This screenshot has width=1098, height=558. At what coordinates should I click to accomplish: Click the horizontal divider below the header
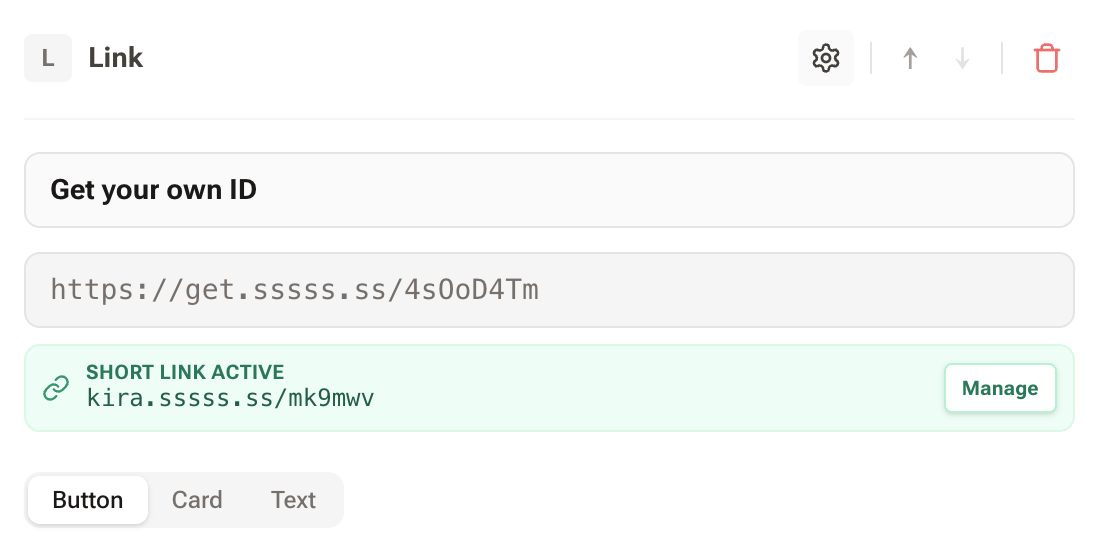[549, 119]
